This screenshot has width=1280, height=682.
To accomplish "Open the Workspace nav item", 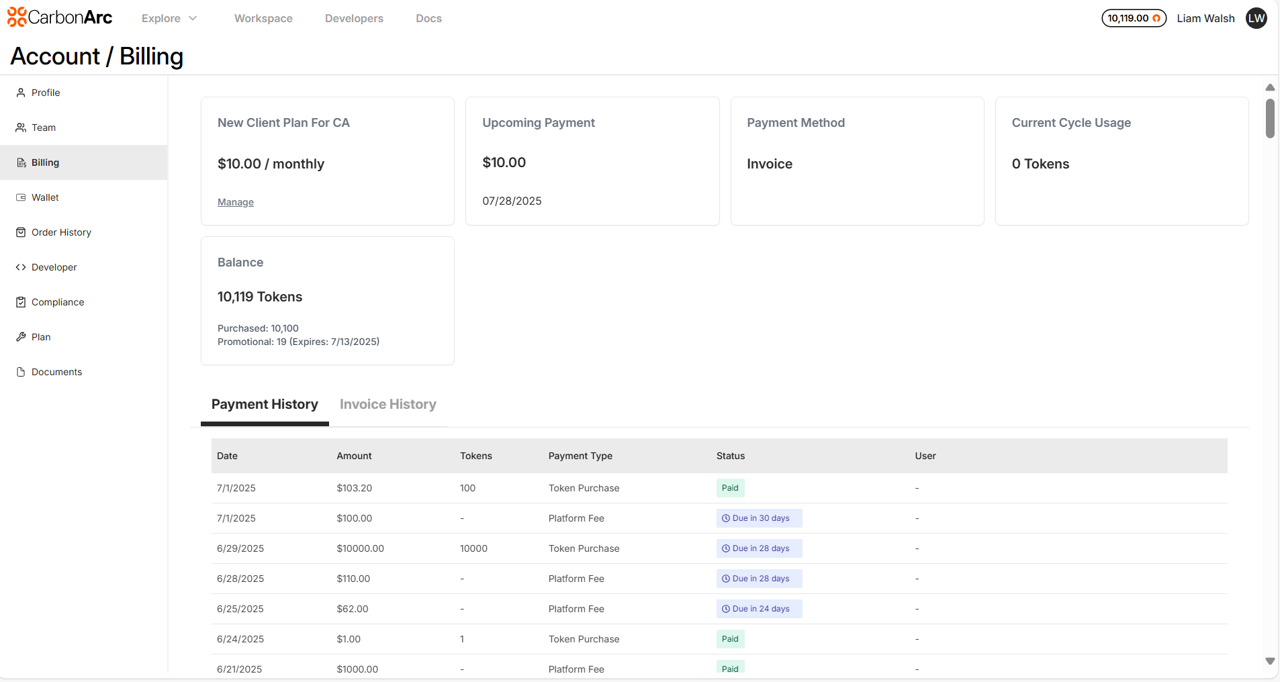I will click(263, 18).
